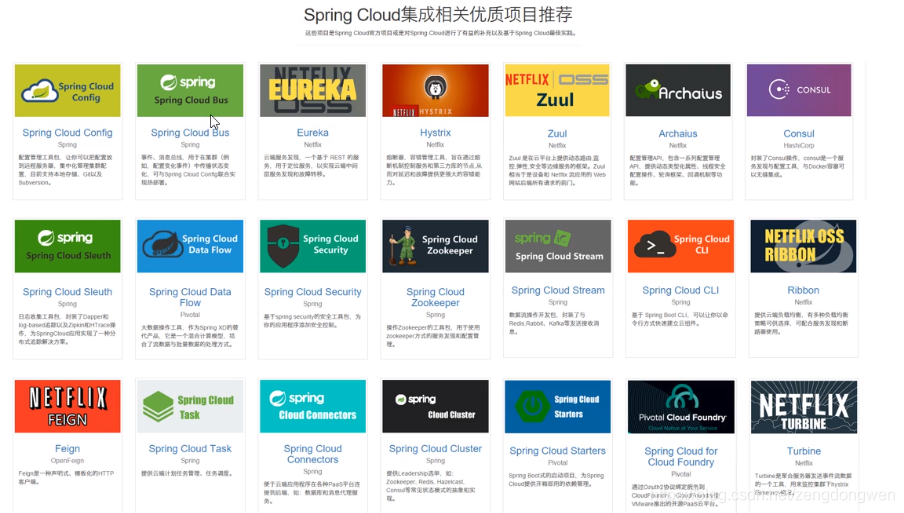Open the Spring Cloud Sleuth title link
This screenshot has height=513, width=904.
click(x=67, y=292)
